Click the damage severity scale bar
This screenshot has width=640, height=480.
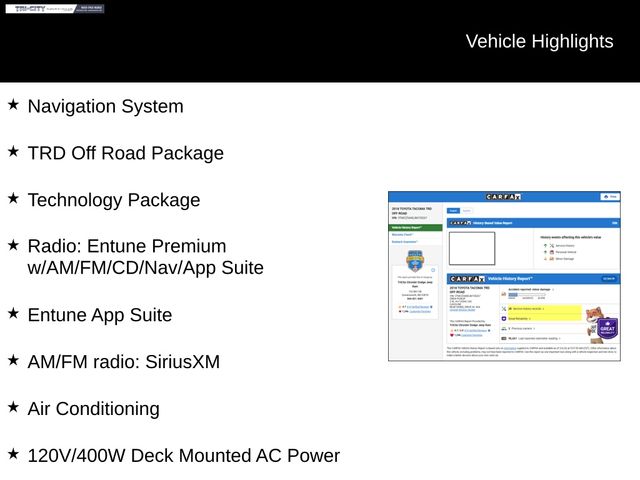(525, 295)
